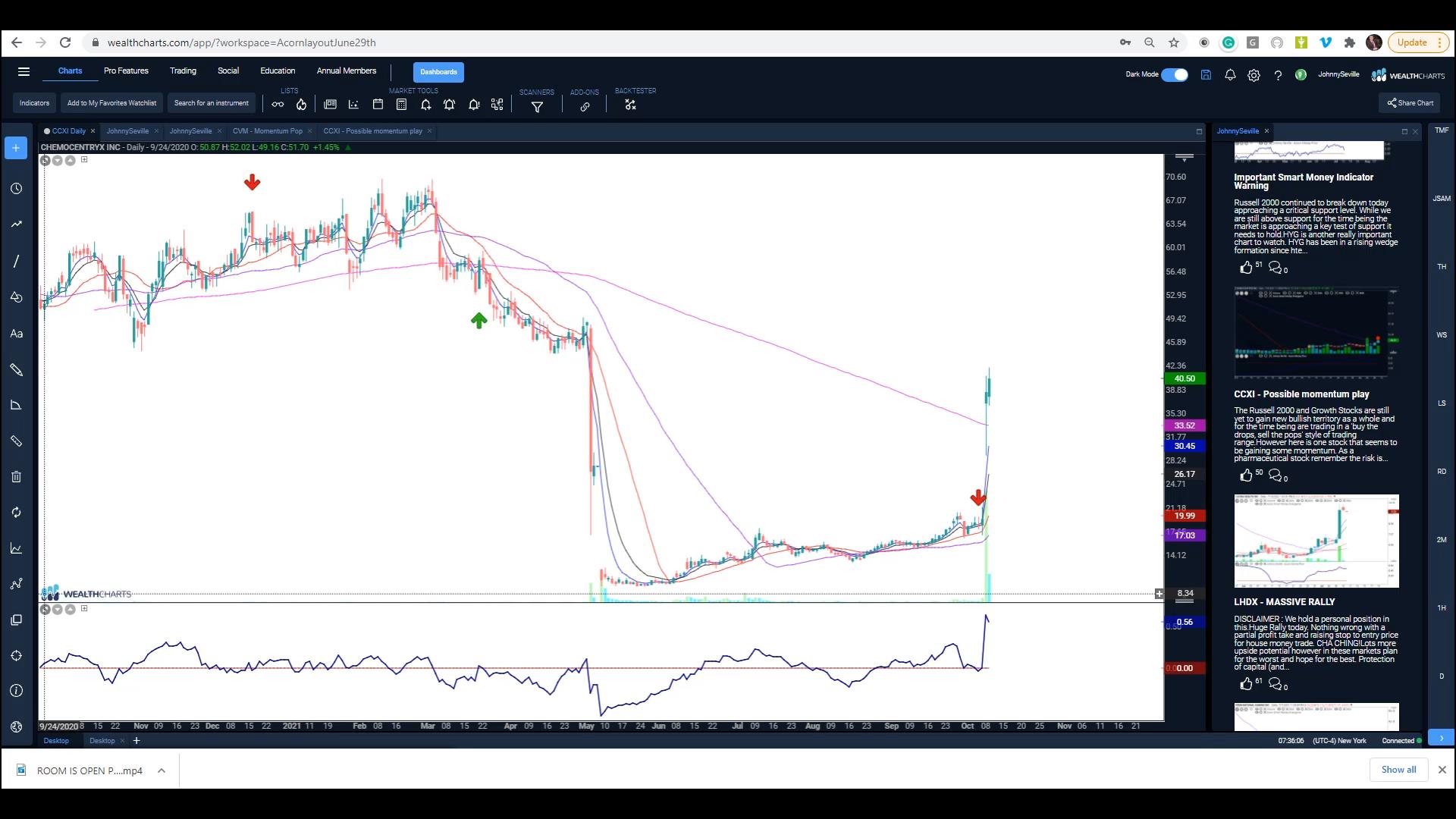Open the Annual Members menu
The height and width of the screenshot is (819, 1456).
[x=347, y=71]
